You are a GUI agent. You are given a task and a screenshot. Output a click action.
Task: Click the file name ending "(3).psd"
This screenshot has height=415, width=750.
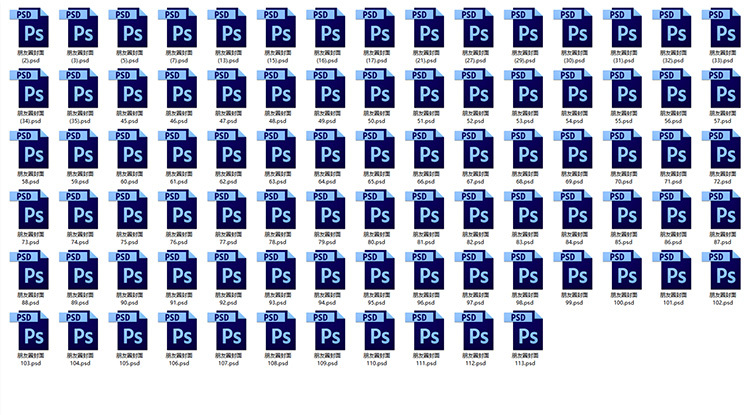(x=80, y=57)
